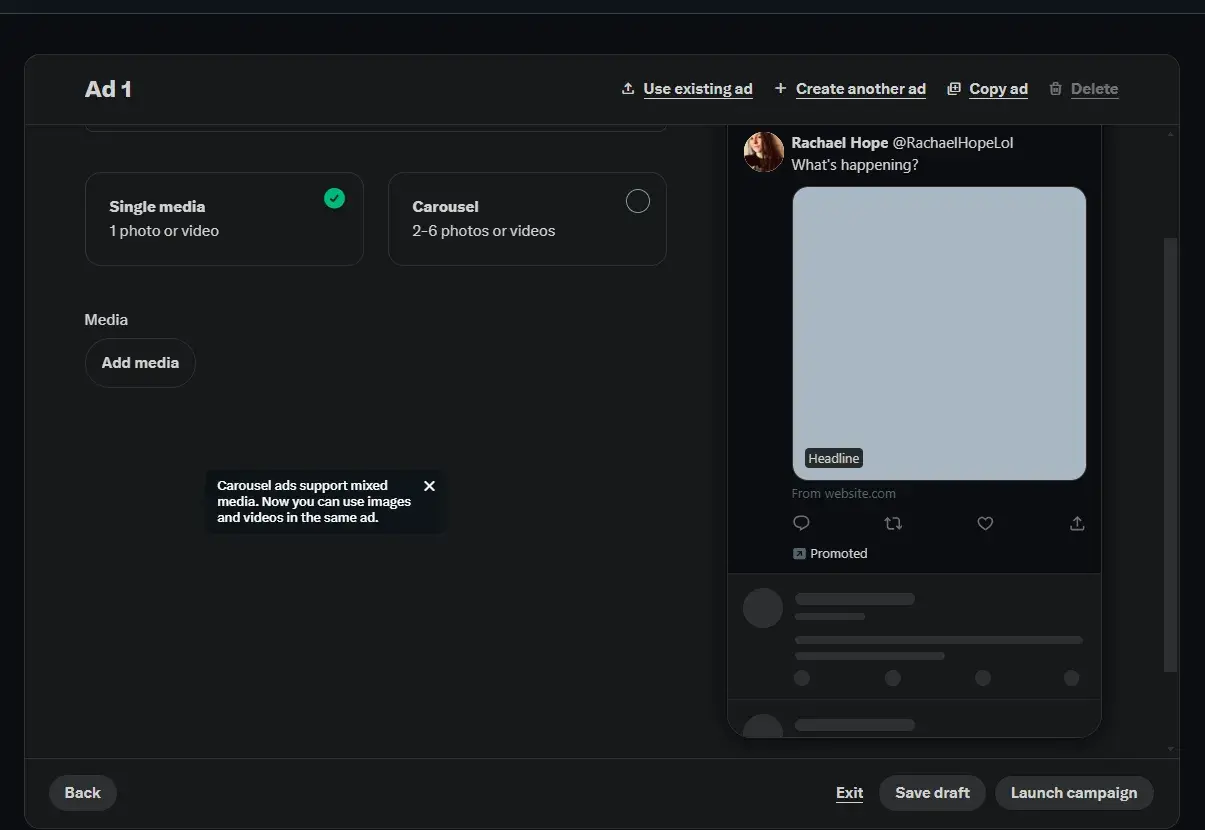Click Rachael Hope profile avatar

pos(764,152)
